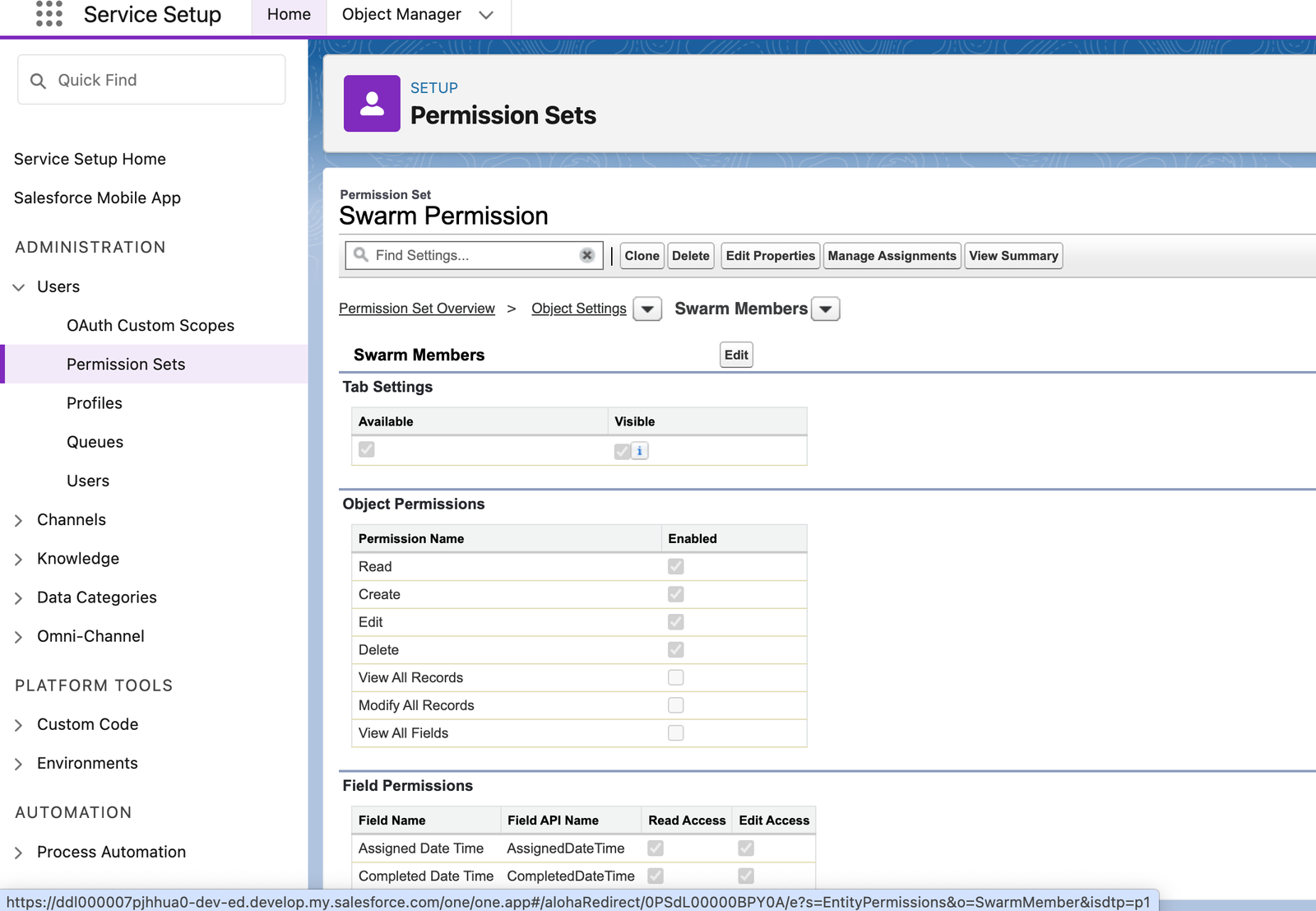
Task: Click the SETUP breadcrumb label
Action: pos(434,88)
